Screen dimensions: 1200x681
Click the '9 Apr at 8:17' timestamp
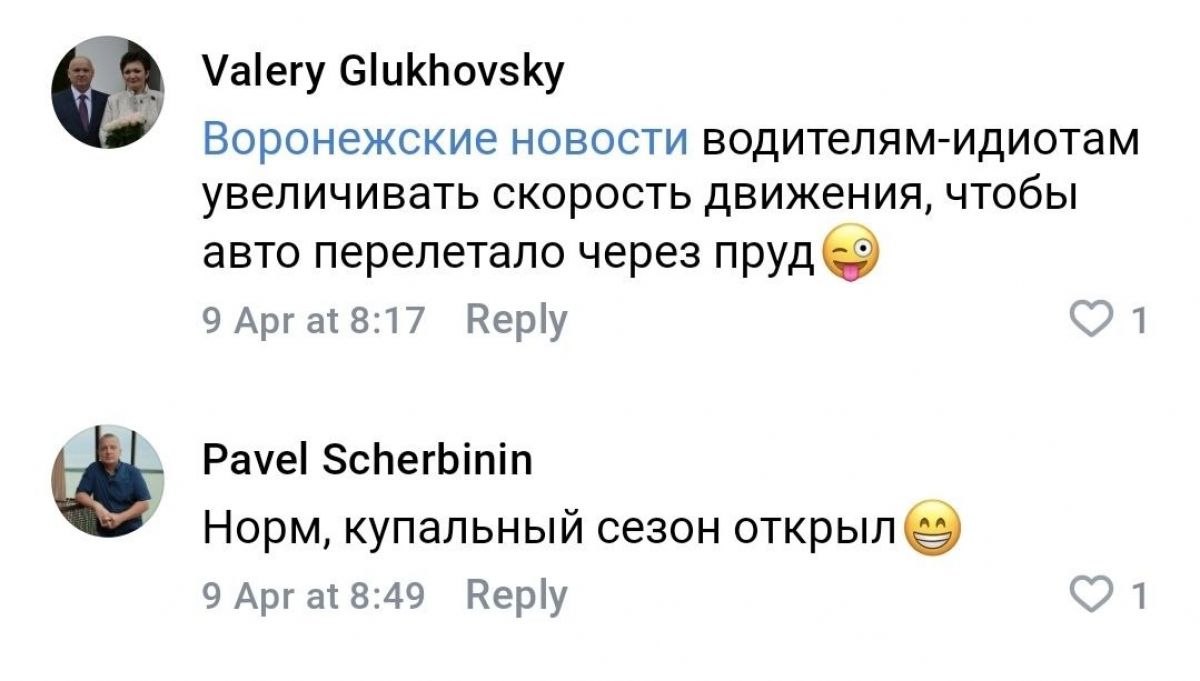pos(314,321)
